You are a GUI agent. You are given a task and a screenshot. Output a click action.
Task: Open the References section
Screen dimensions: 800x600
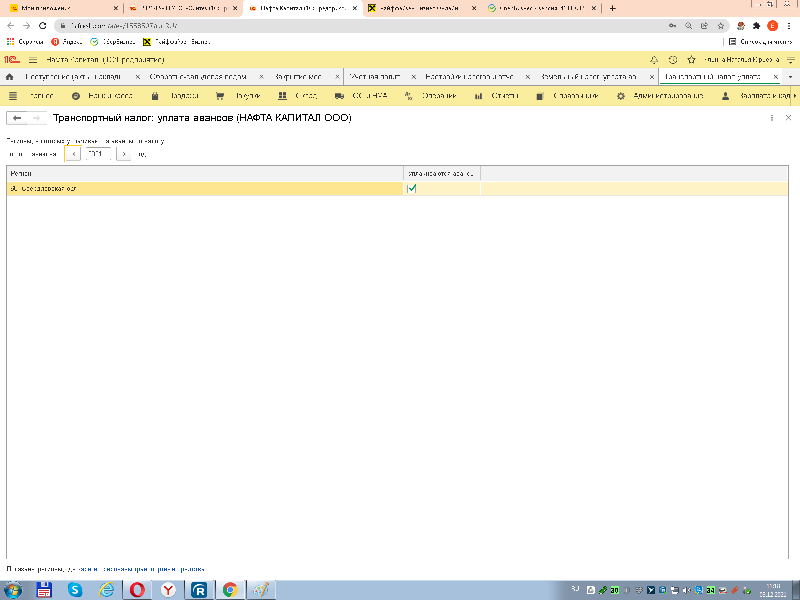coord(567,95)
